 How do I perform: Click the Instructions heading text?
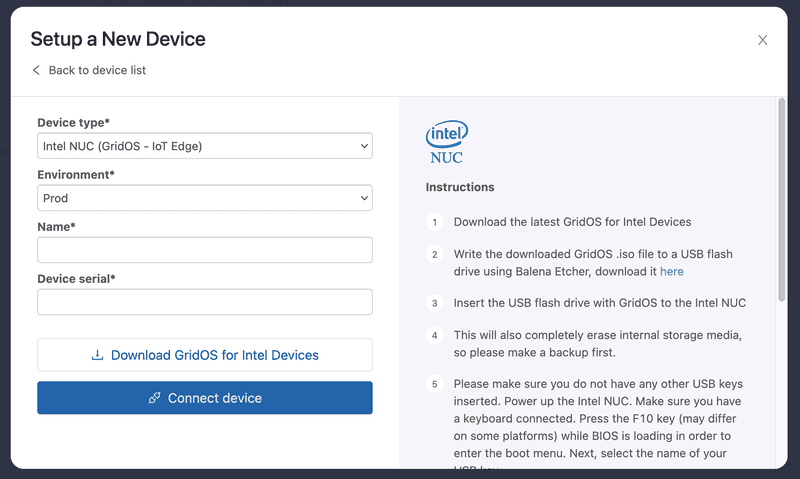tap(460, 187)
